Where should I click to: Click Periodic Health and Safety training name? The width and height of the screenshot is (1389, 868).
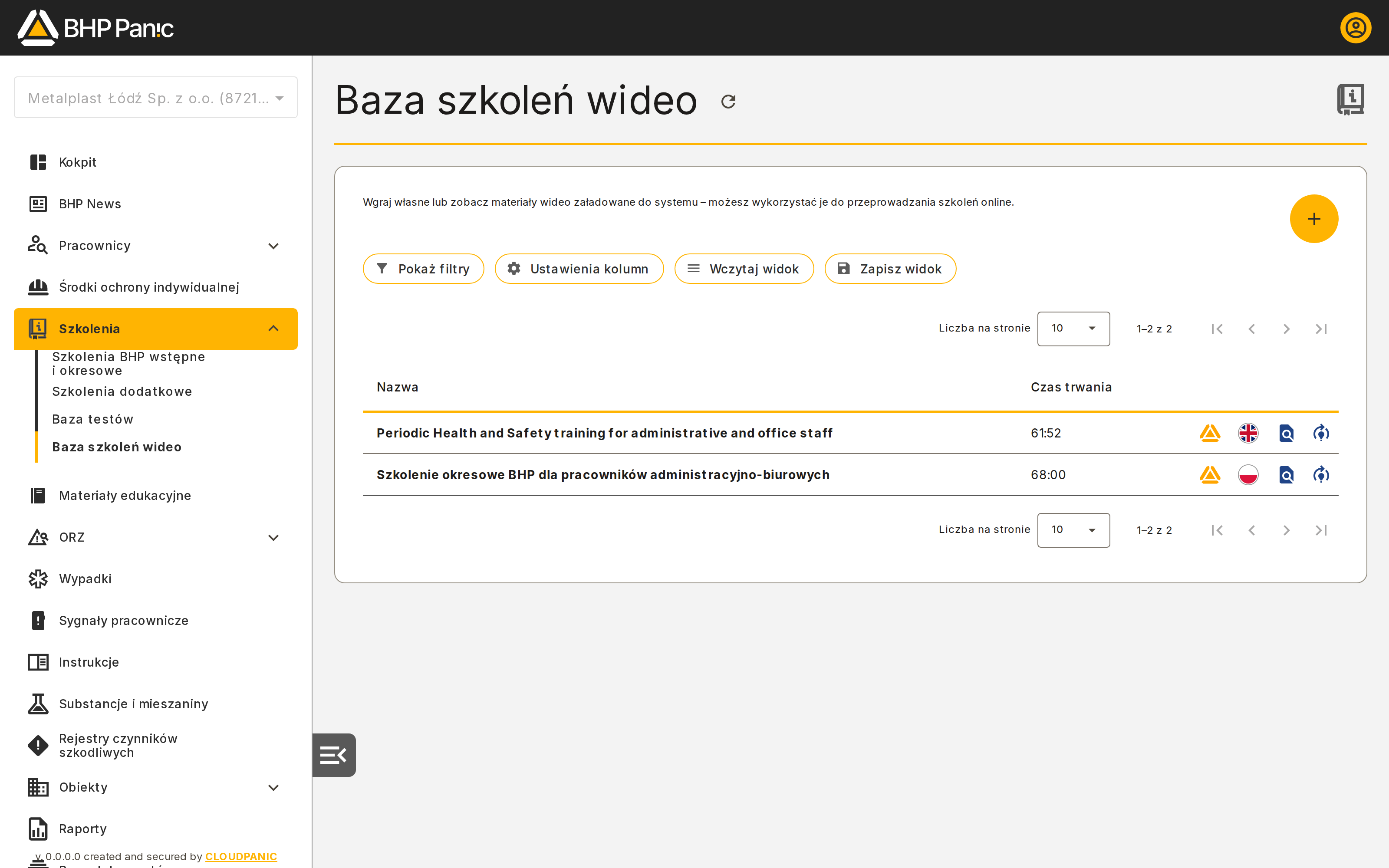coord(604,433)
